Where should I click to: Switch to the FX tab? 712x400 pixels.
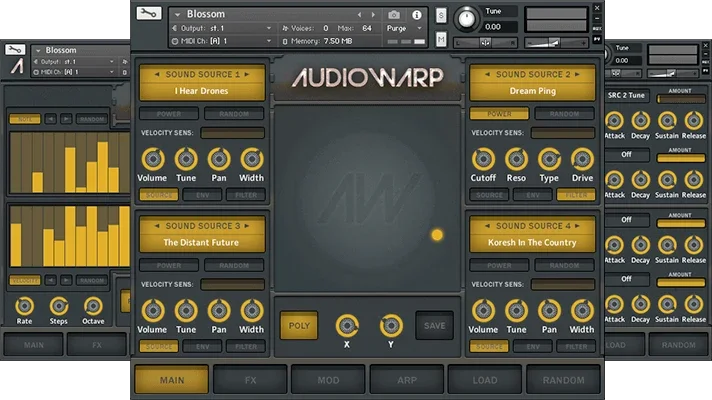(x=250, y=380)
